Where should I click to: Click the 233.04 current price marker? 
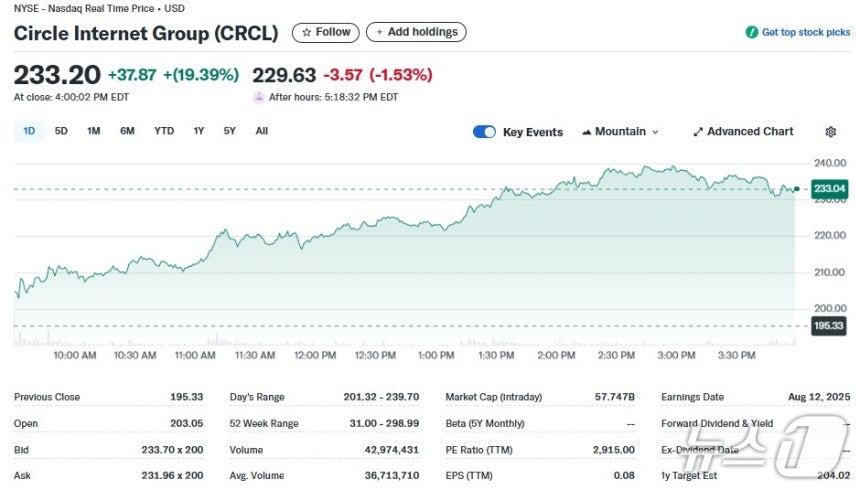(x=829, y=189)
